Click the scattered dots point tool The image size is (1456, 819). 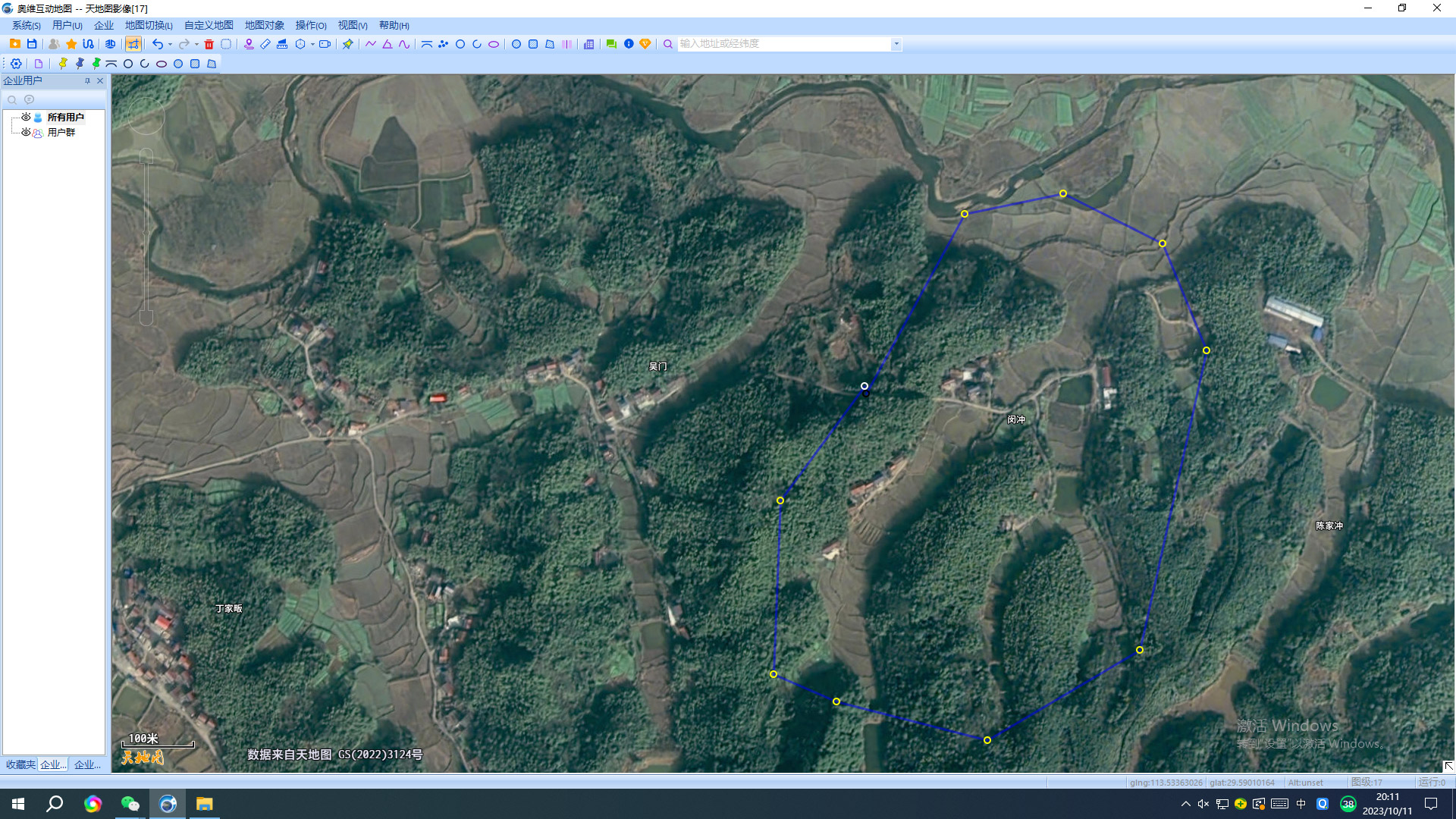pos(444,44)
